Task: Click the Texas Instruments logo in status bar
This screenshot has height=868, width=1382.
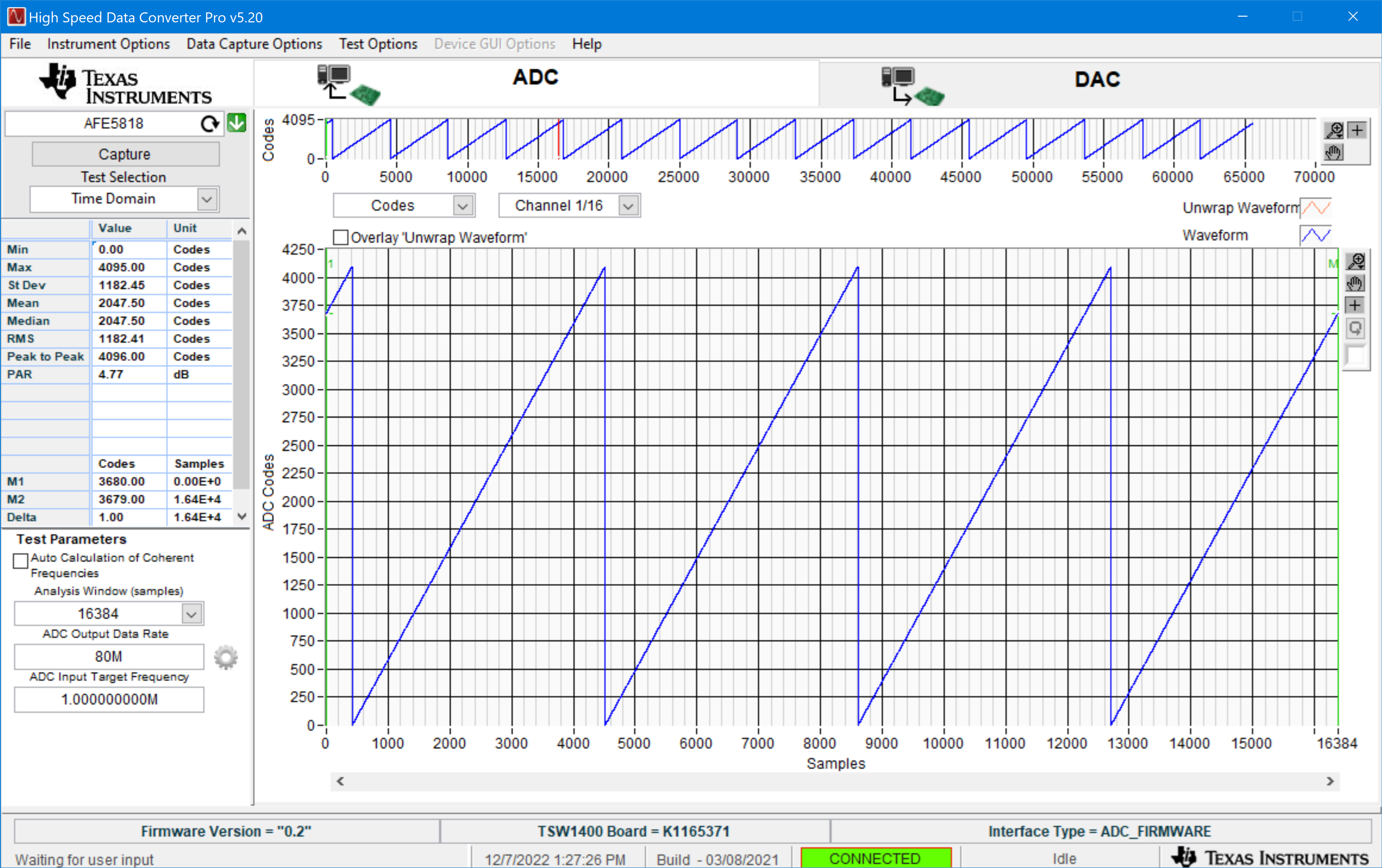Action: (x=1269, y=858)
